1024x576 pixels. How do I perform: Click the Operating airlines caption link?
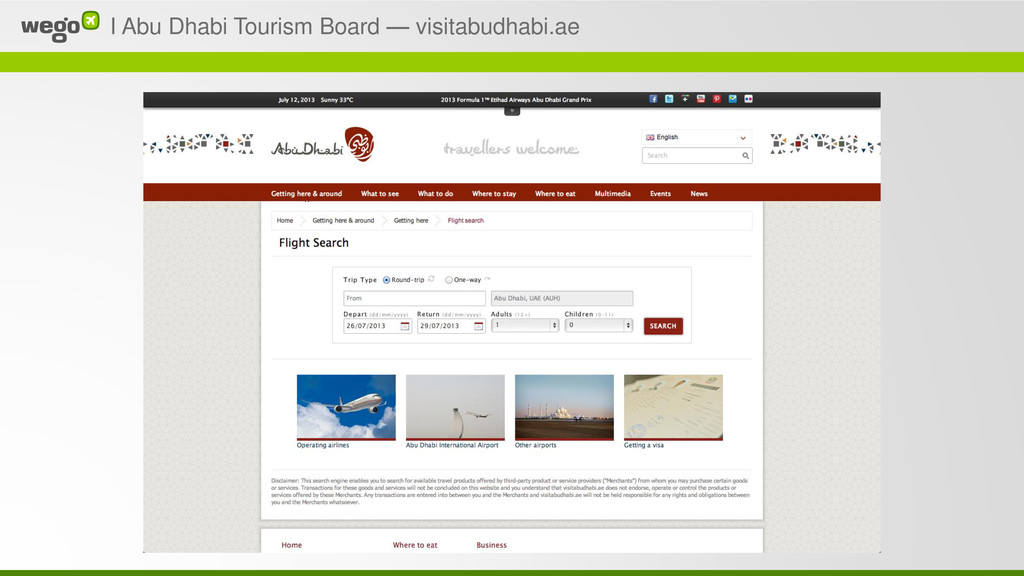coord(323,445)
